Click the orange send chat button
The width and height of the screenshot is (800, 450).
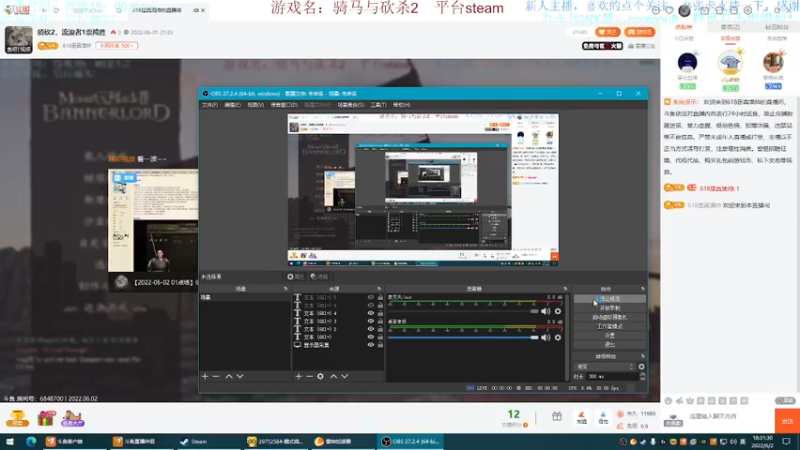[x=787, y=421]
